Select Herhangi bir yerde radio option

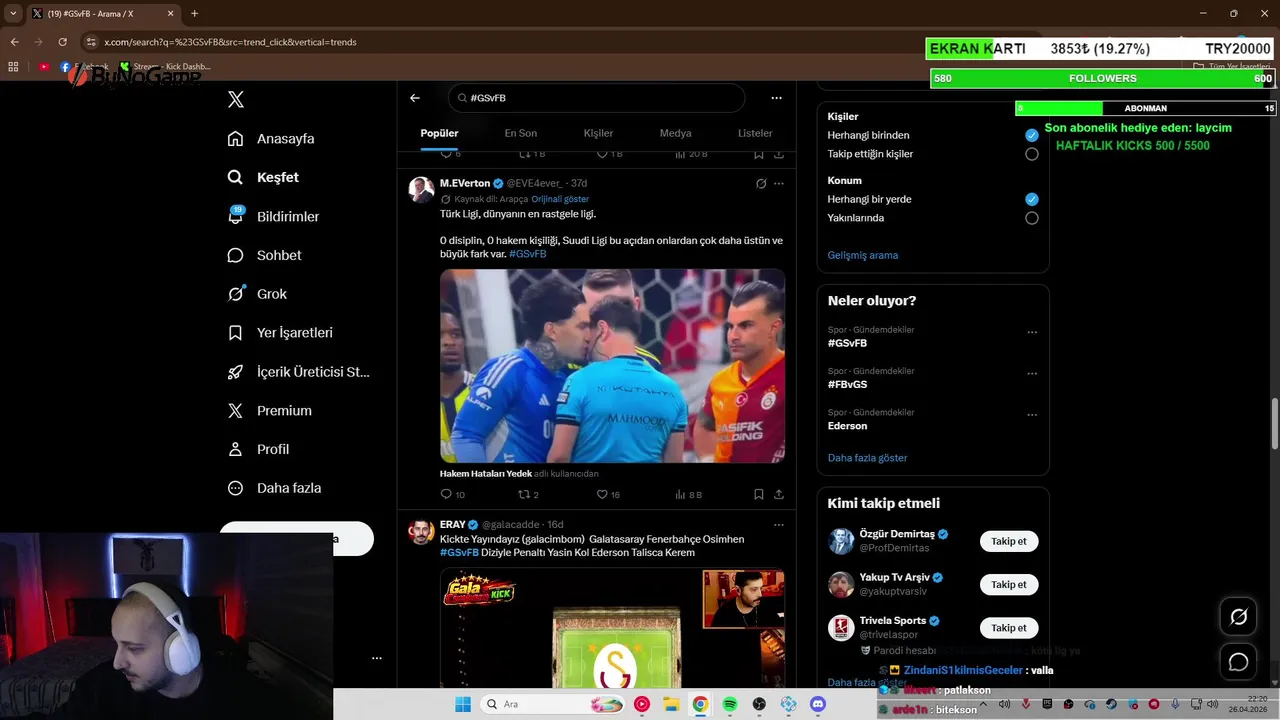click(x=1031, y=199)
